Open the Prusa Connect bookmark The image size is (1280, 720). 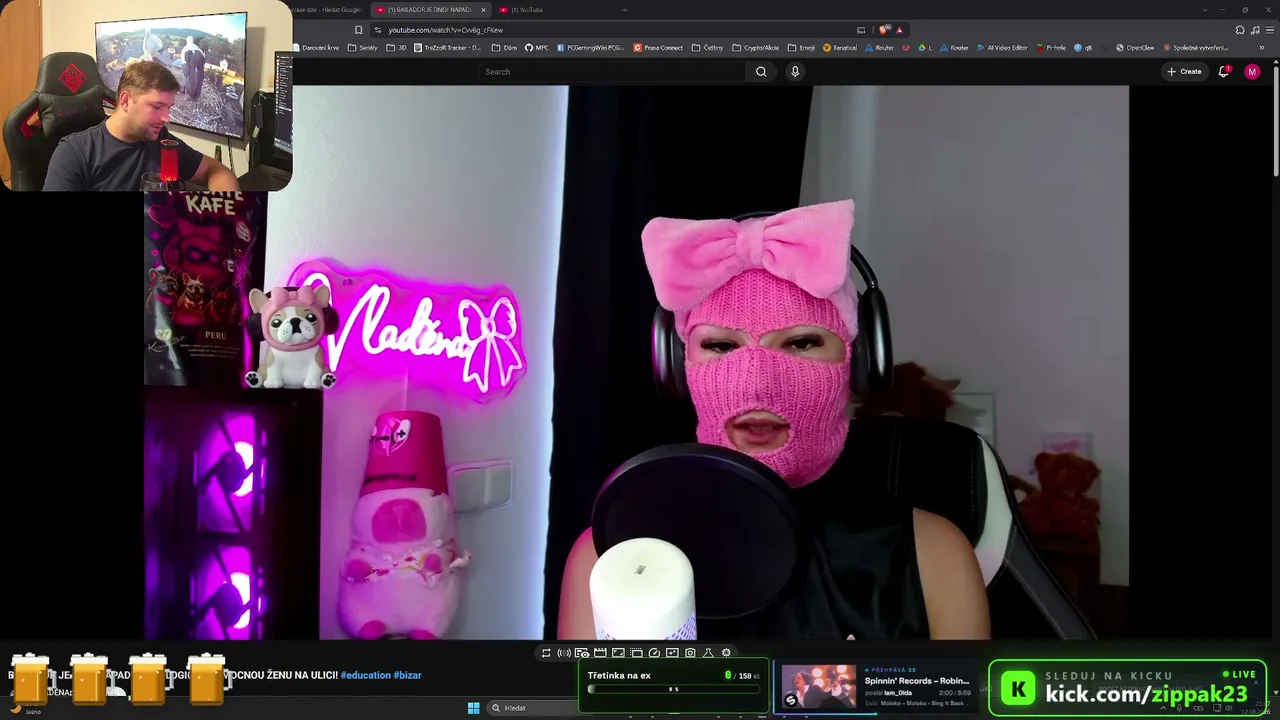659,48
